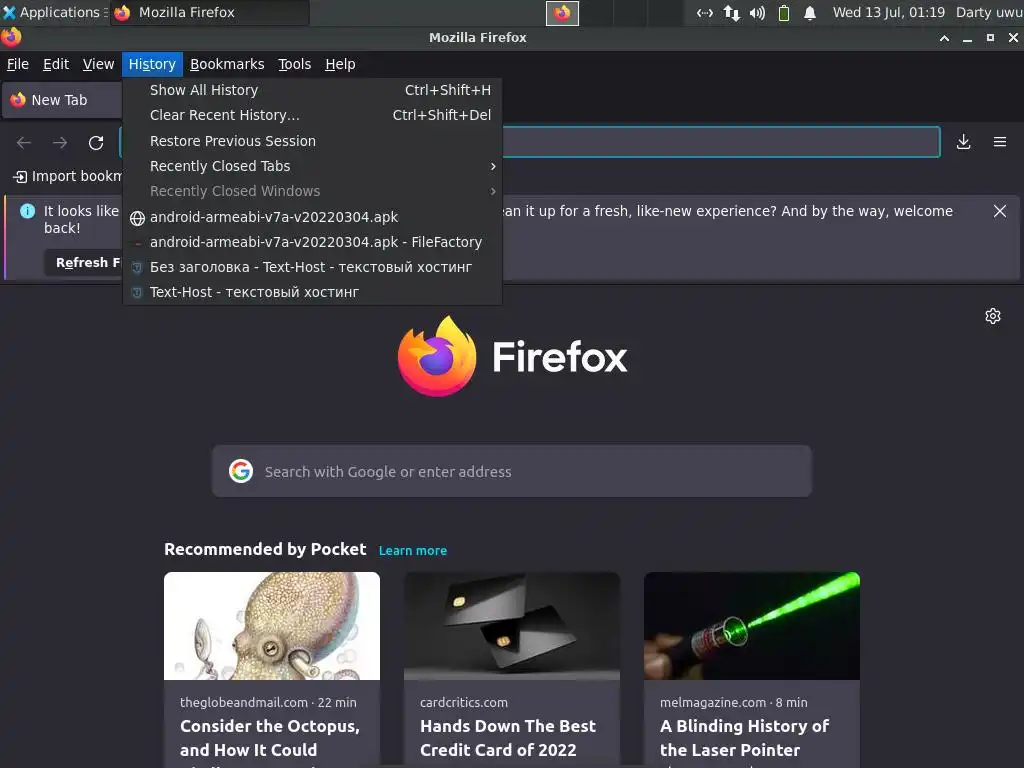Screen dimensions: 1024x768
Task: Click Refresh Firefox button
Action: [x=84, y=263]
